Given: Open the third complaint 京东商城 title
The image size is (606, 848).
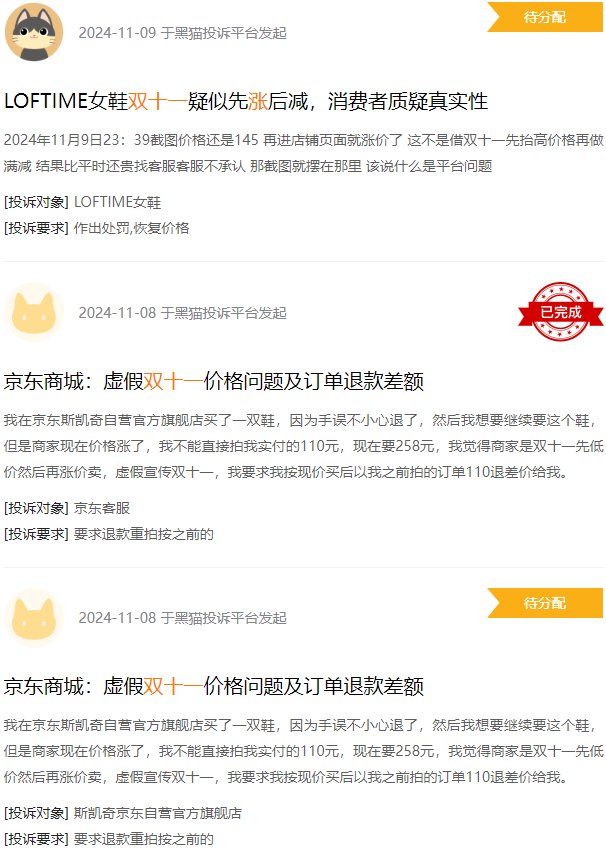Looking at the screenshot, I should (x=214, y=686).
